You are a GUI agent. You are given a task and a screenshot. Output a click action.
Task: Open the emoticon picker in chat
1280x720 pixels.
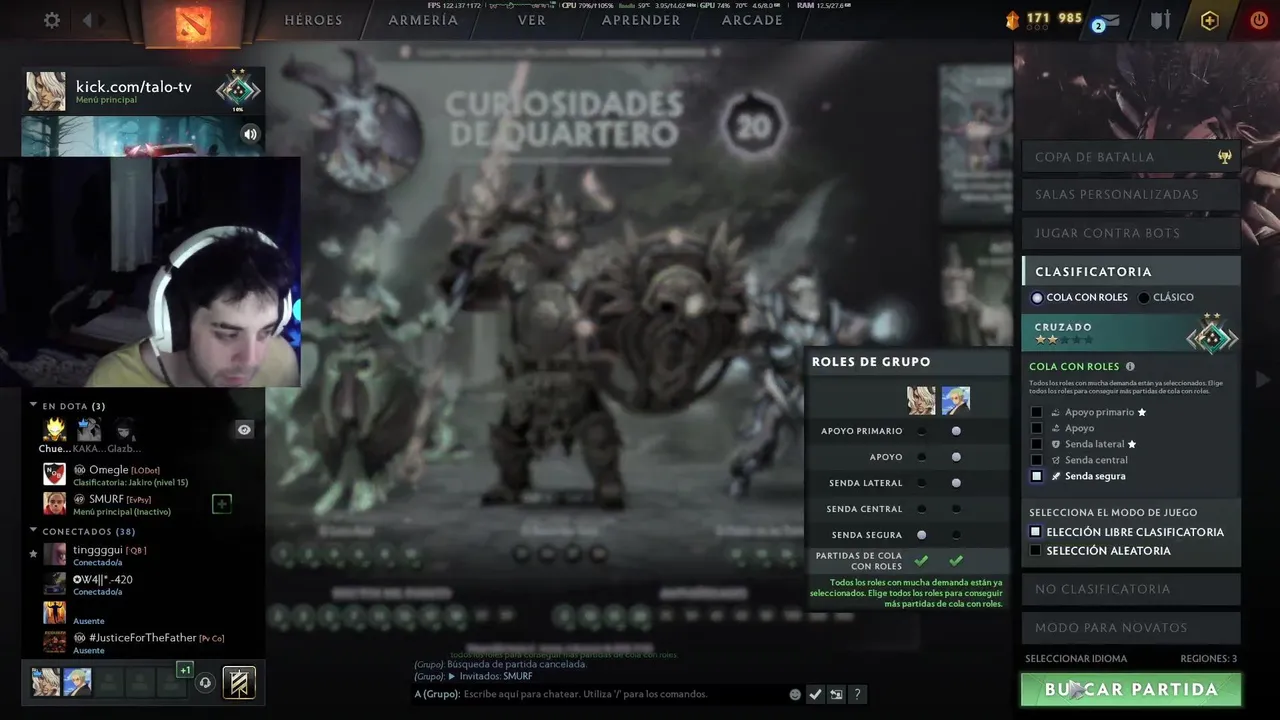(795, 694)
